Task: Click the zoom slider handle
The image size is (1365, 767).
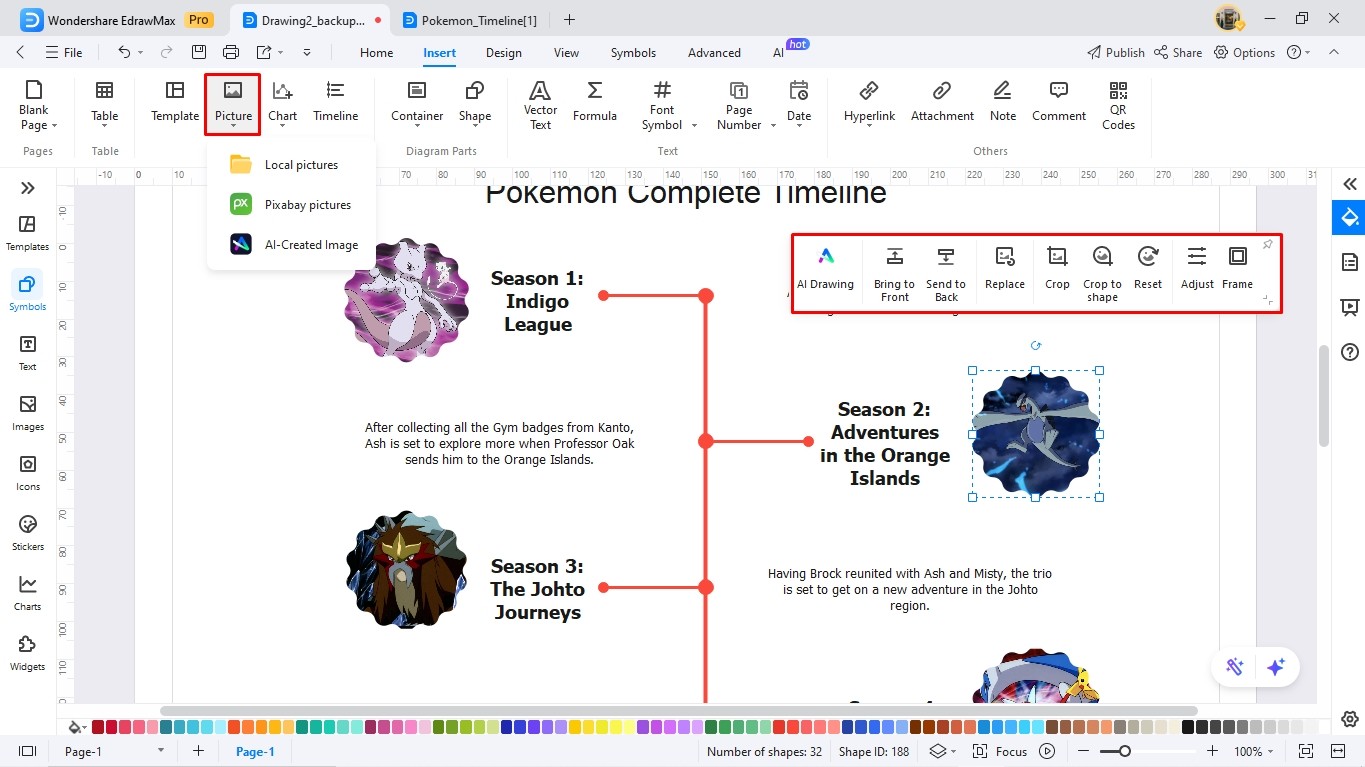Action: (1125, 751)
